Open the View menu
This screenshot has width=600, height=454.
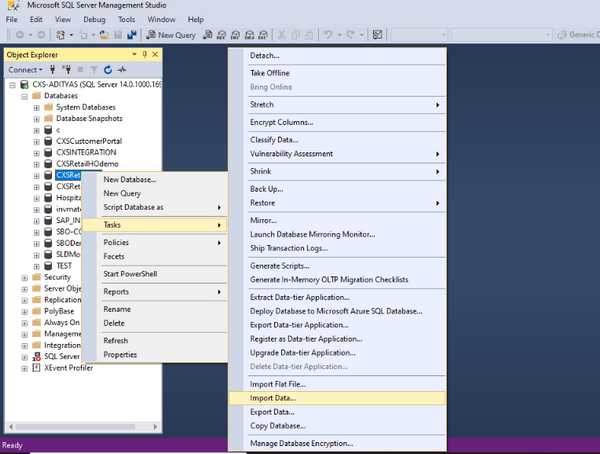(x=63, y=19)
